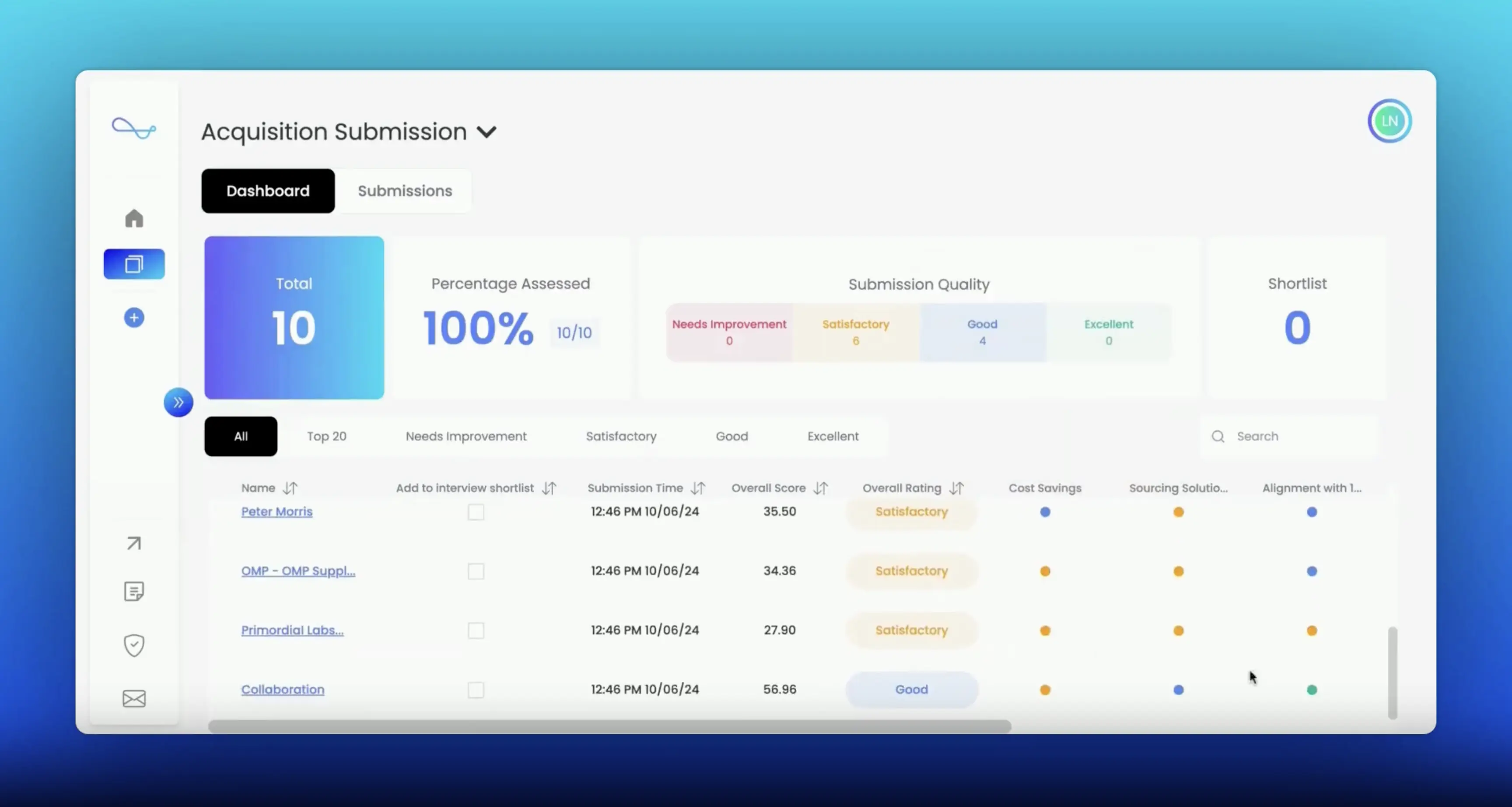Click the horizontal scrollbar below table
This screenshot has width=1512, height=807.
(609, 726)
